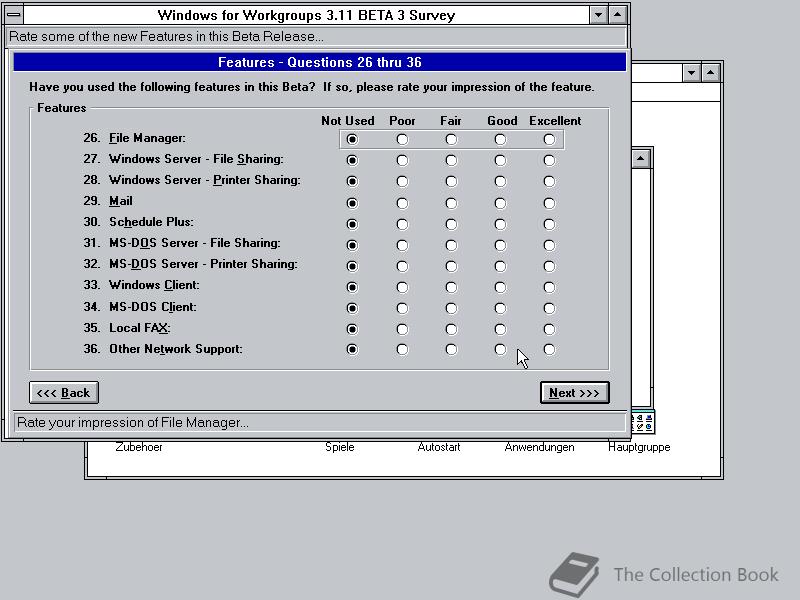Rate Local FAX as Good

point(500,329)
